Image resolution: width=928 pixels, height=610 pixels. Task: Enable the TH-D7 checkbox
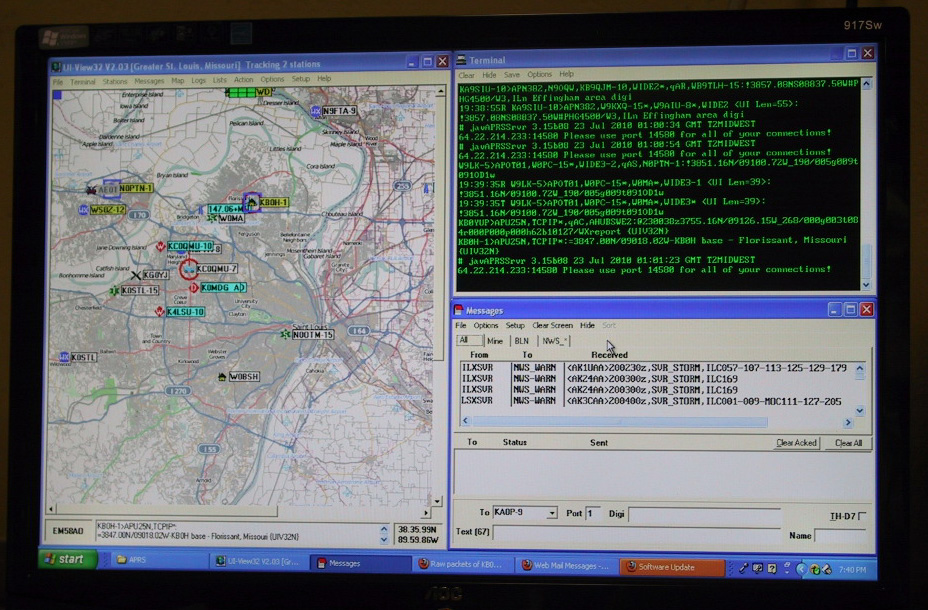point(862,516)
